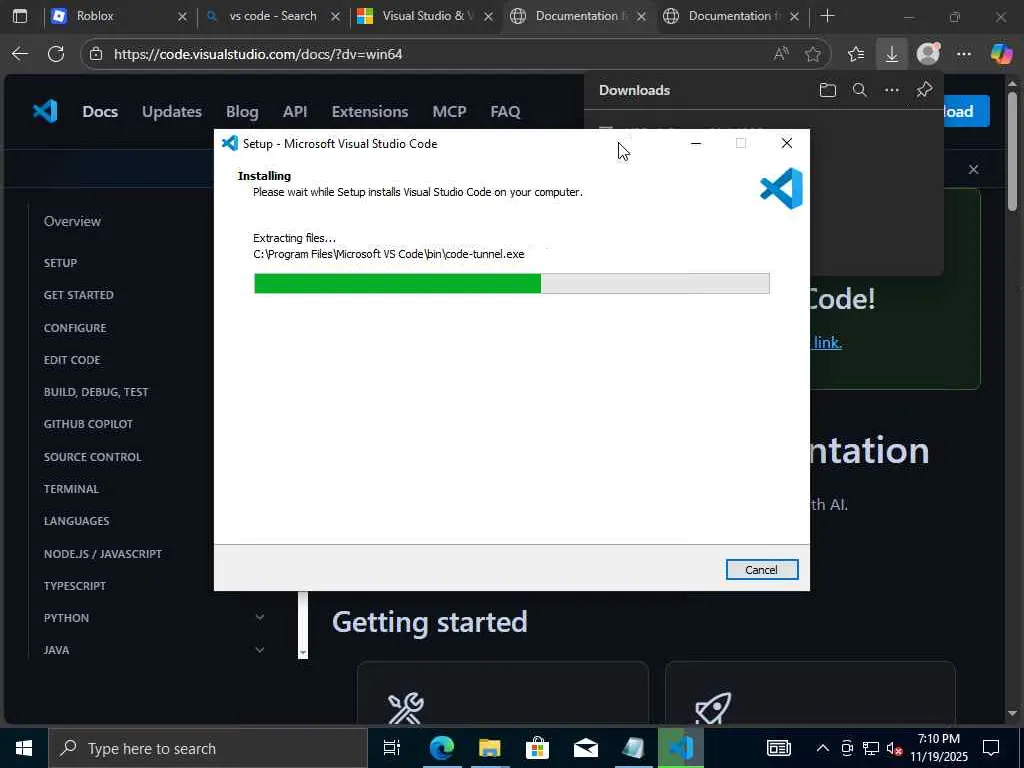Viewport: 1024px width, 768px height.
Task: Open the API nav item
Action: pyautogui.click(x=295, y=112)
